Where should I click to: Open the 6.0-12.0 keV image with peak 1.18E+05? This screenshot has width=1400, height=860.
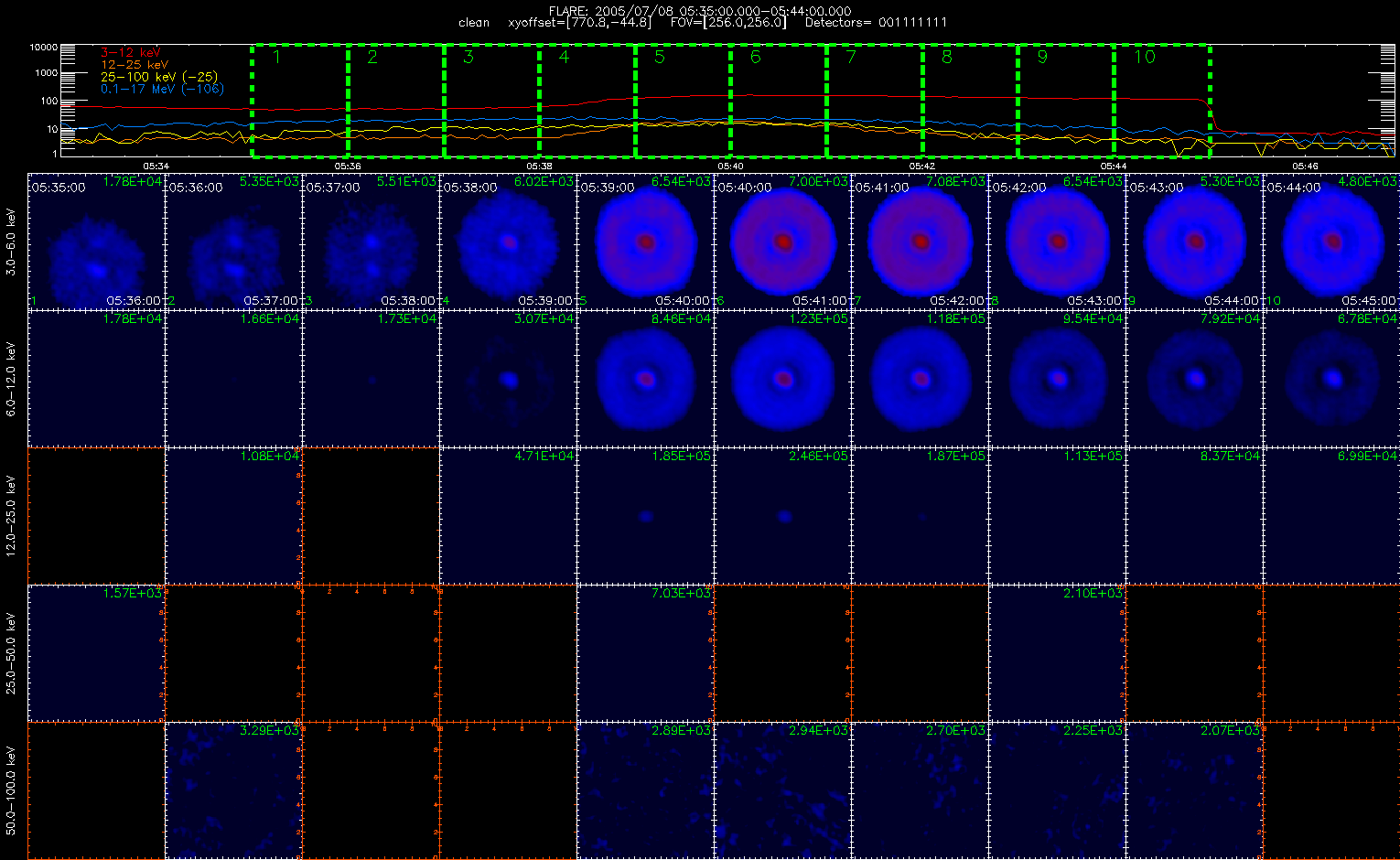point(921,379)
